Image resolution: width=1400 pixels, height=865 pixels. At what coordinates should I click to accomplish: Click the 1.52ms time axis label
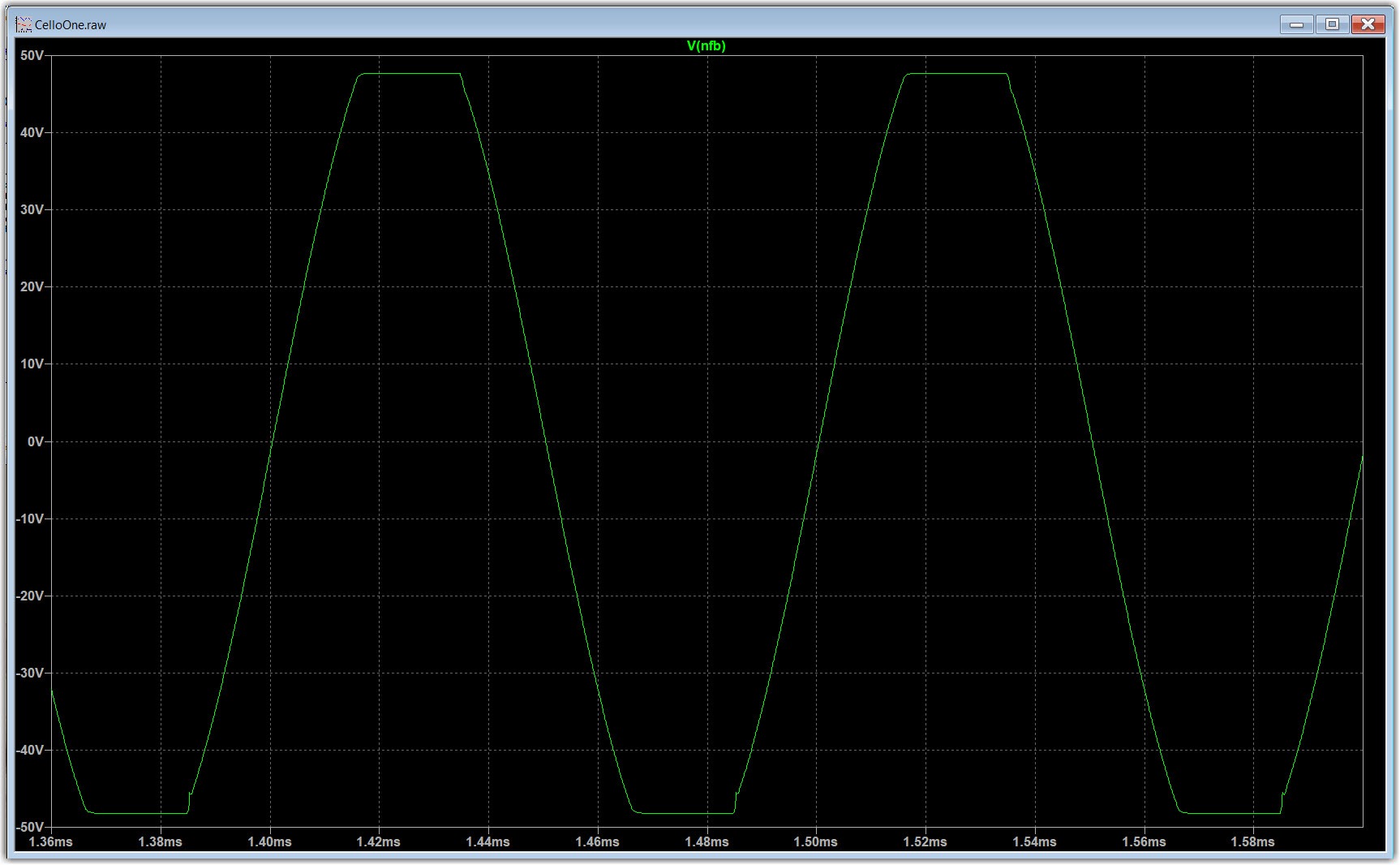pos(925,842)
